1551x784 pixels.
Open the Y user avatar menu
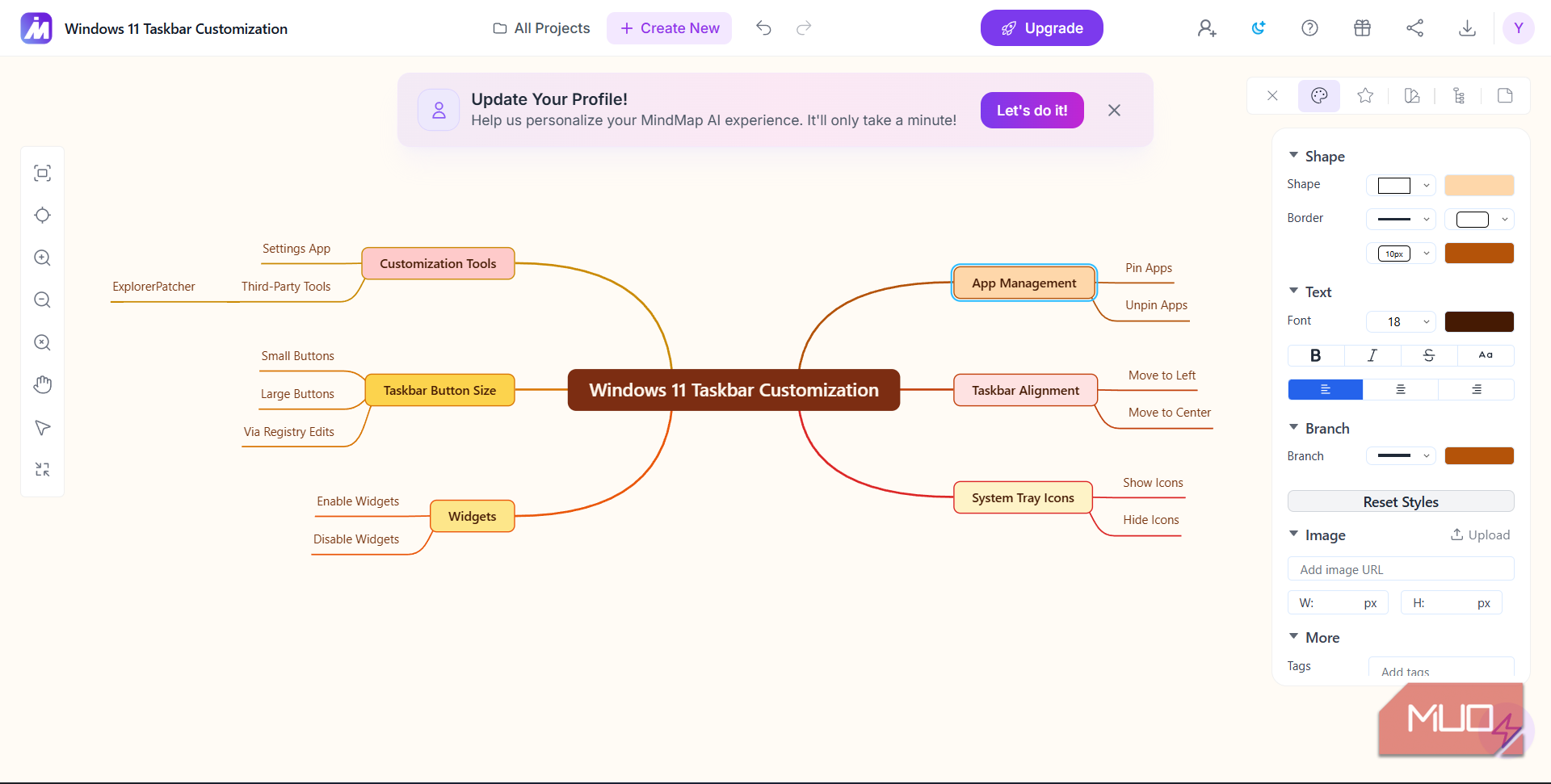[x=1519, y=28]
